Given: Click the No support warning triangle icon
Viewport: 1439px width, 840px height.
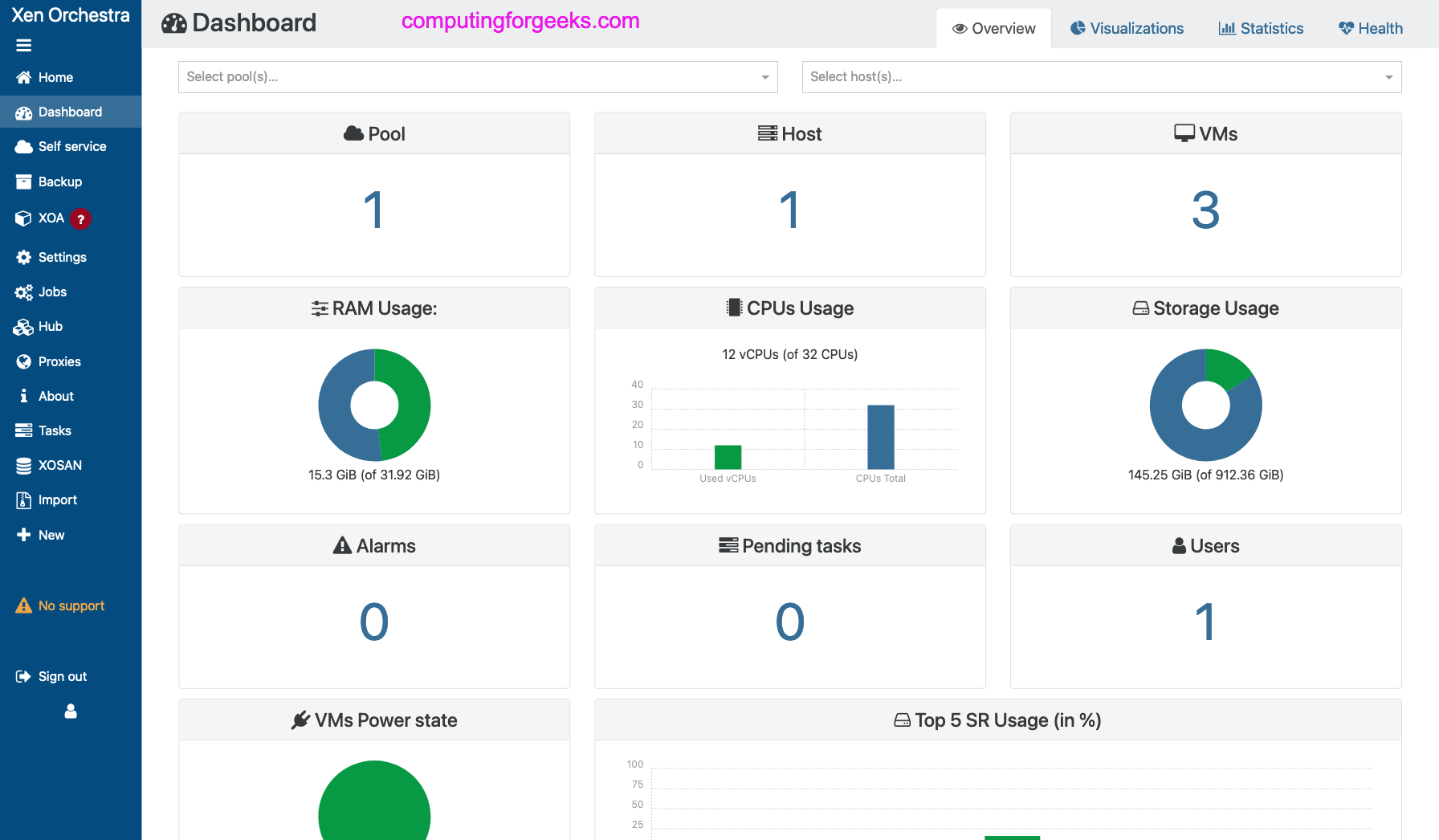Looking at the screenshot, I should [x=23, y=606].
